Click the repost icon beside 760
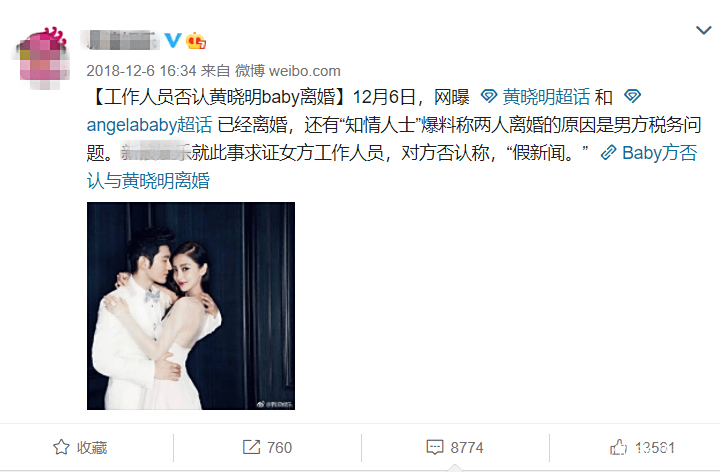The height and width of the screenshot is (472, 720). pyautogui.click(x=251, y=447)
